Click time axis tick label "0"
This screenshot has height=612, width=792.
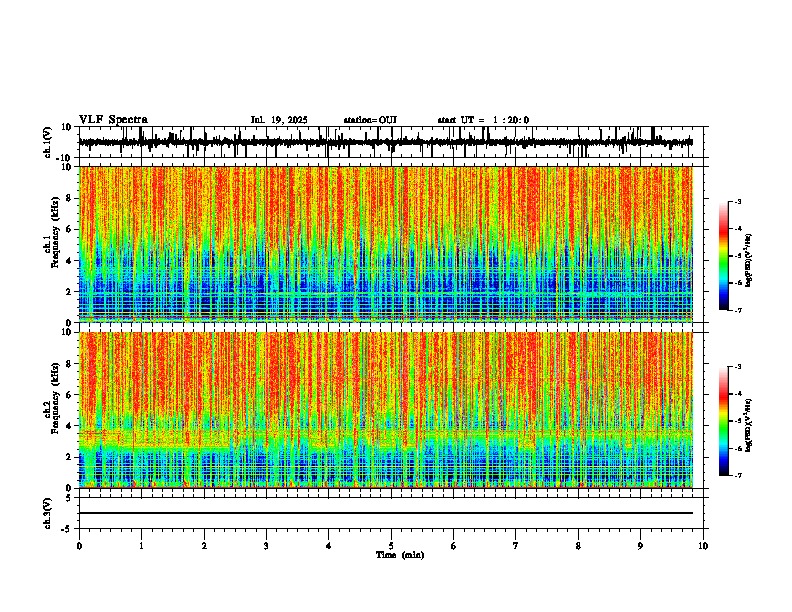(79, 546)
